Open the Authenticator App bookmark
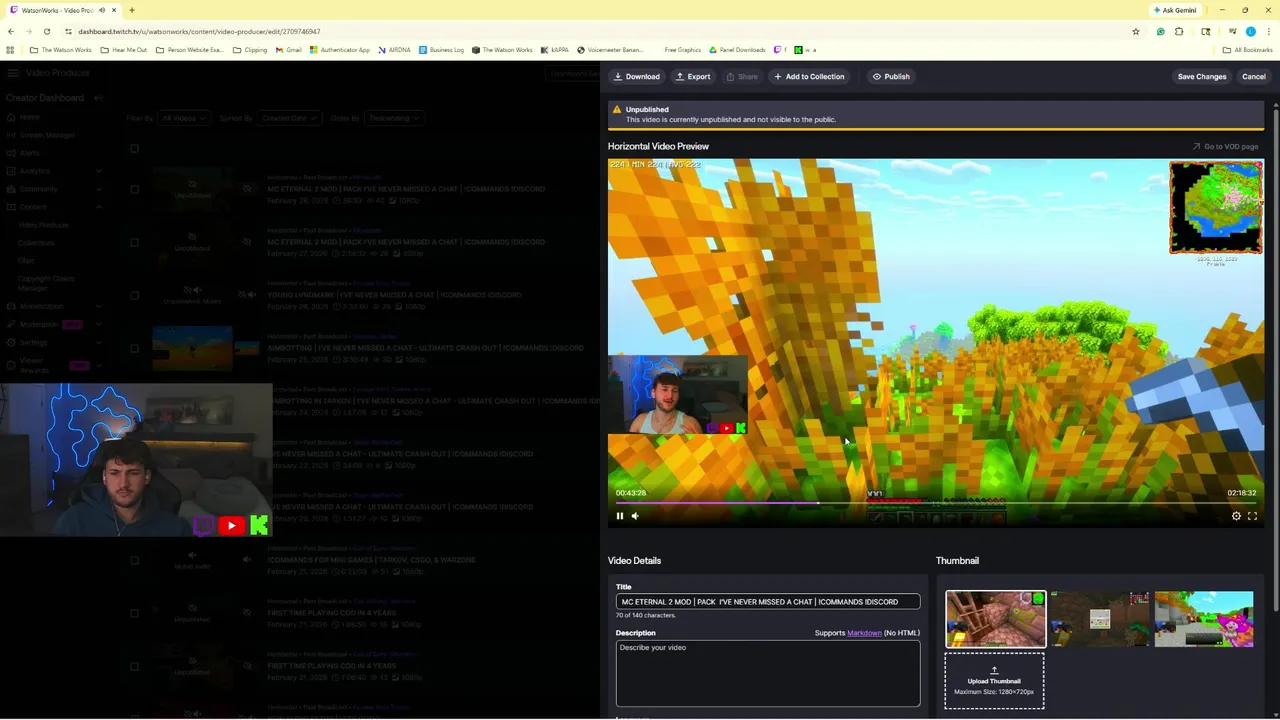Image resolution: width=1280 pixels, height=720 pixels. click(340, 50)
